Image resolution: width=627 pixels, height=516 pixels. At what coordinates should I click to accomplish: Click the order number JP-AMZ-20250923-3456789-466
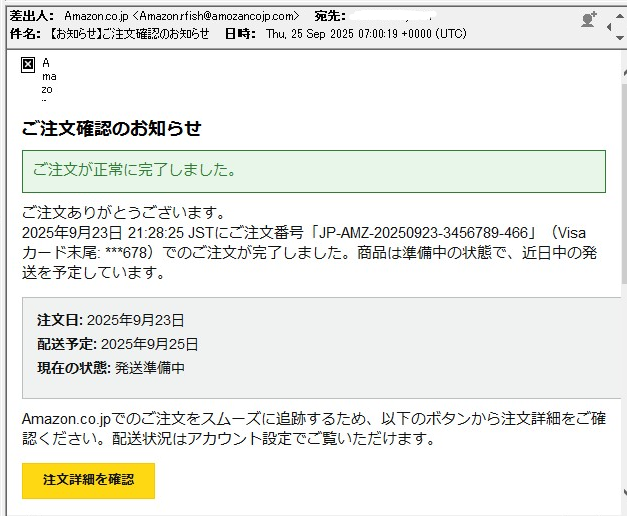click(425, 231)
